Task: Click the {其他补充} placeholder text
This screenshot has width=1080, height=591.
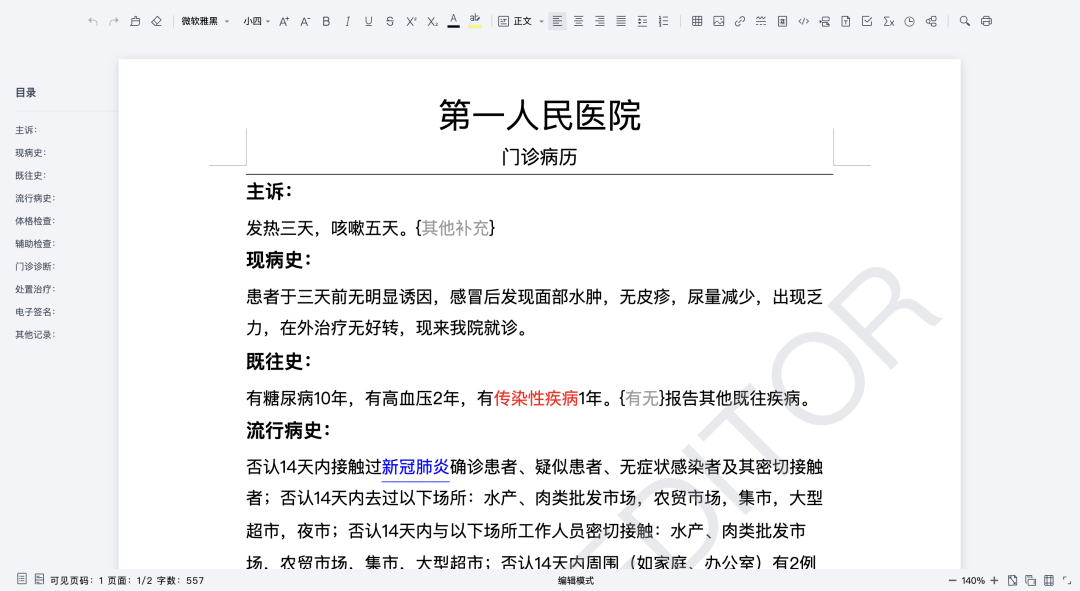Action: [x=457, y=227]
